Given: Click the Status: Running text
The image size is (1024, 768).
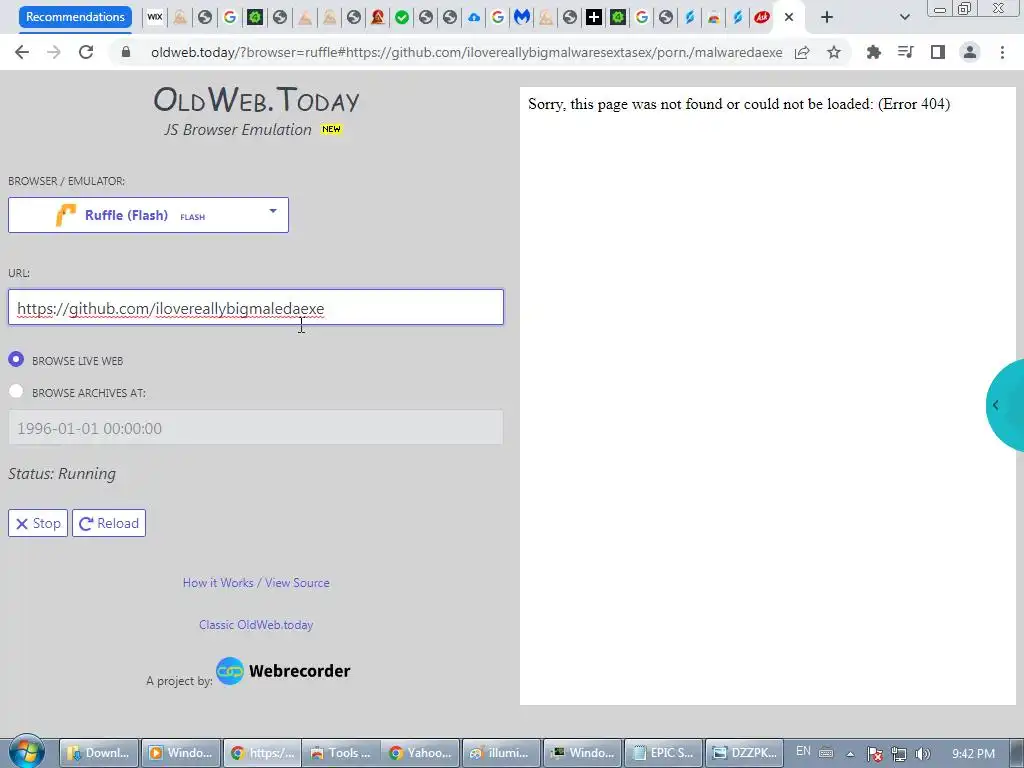Looking at the screenshot, I should (x=62, y=473).
